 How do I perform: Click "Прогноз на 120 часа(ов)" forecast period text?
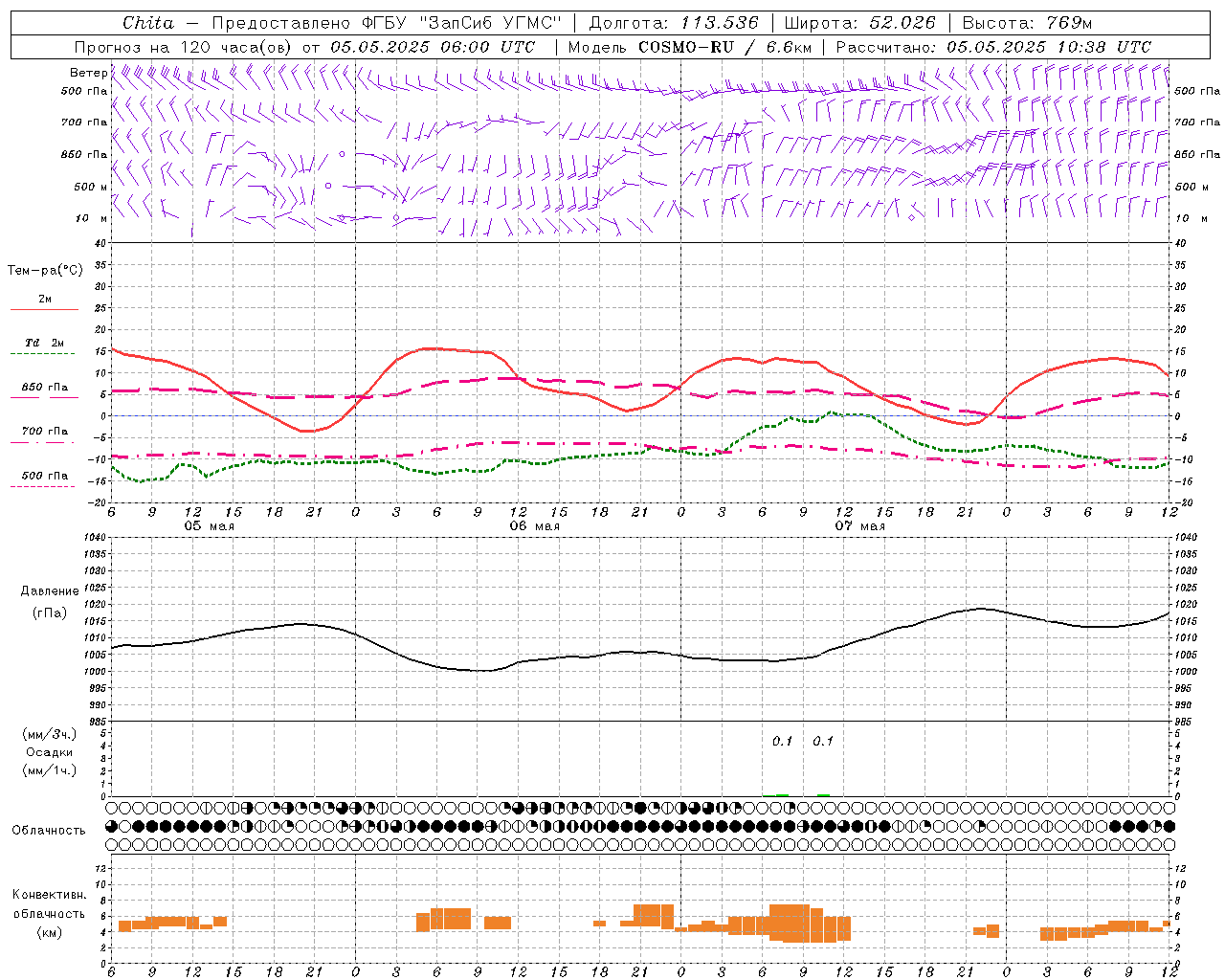tap(185, 47)
